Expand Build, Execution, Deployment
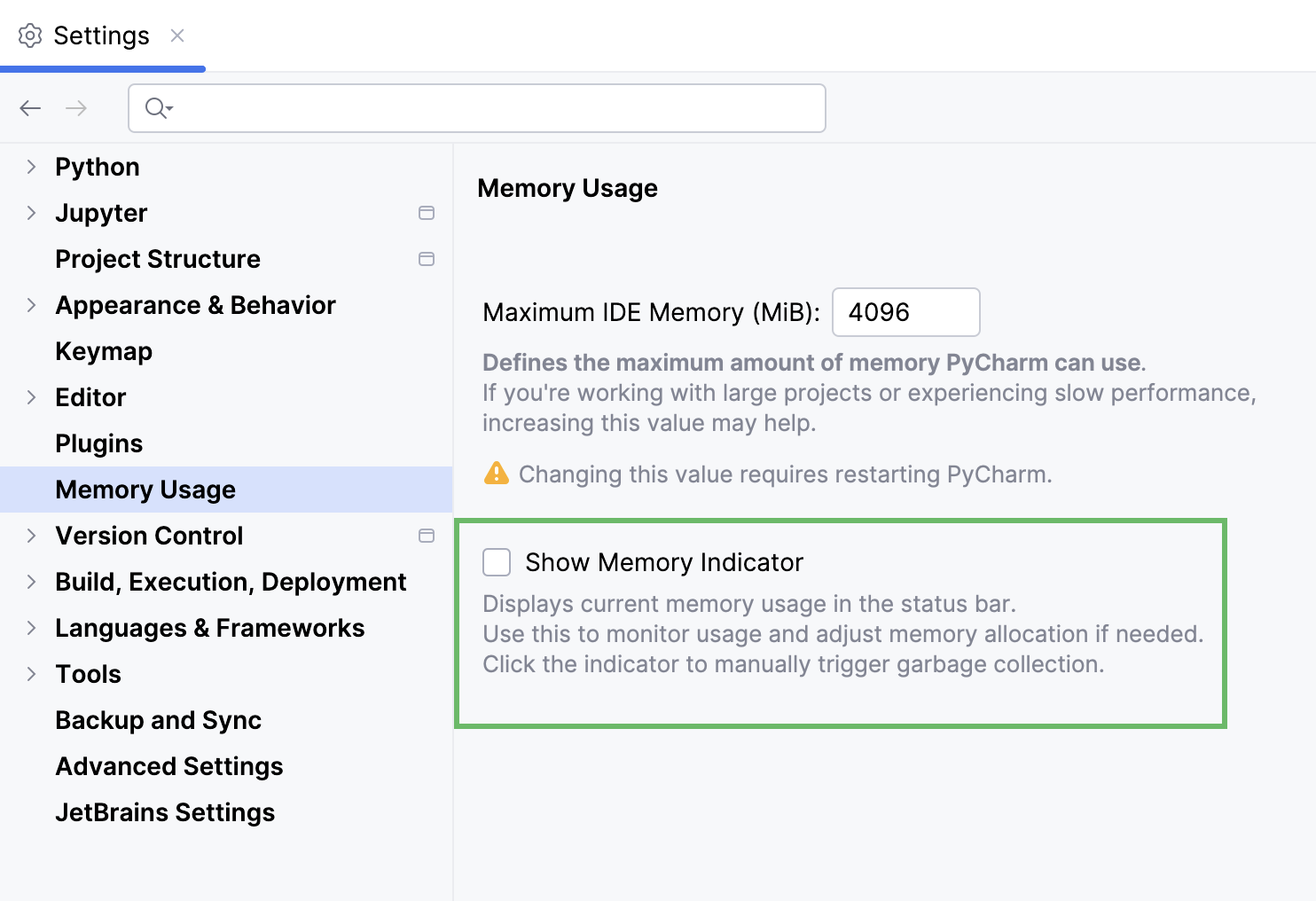Viewport: 1316px width, 901px height. click(31, 581)
